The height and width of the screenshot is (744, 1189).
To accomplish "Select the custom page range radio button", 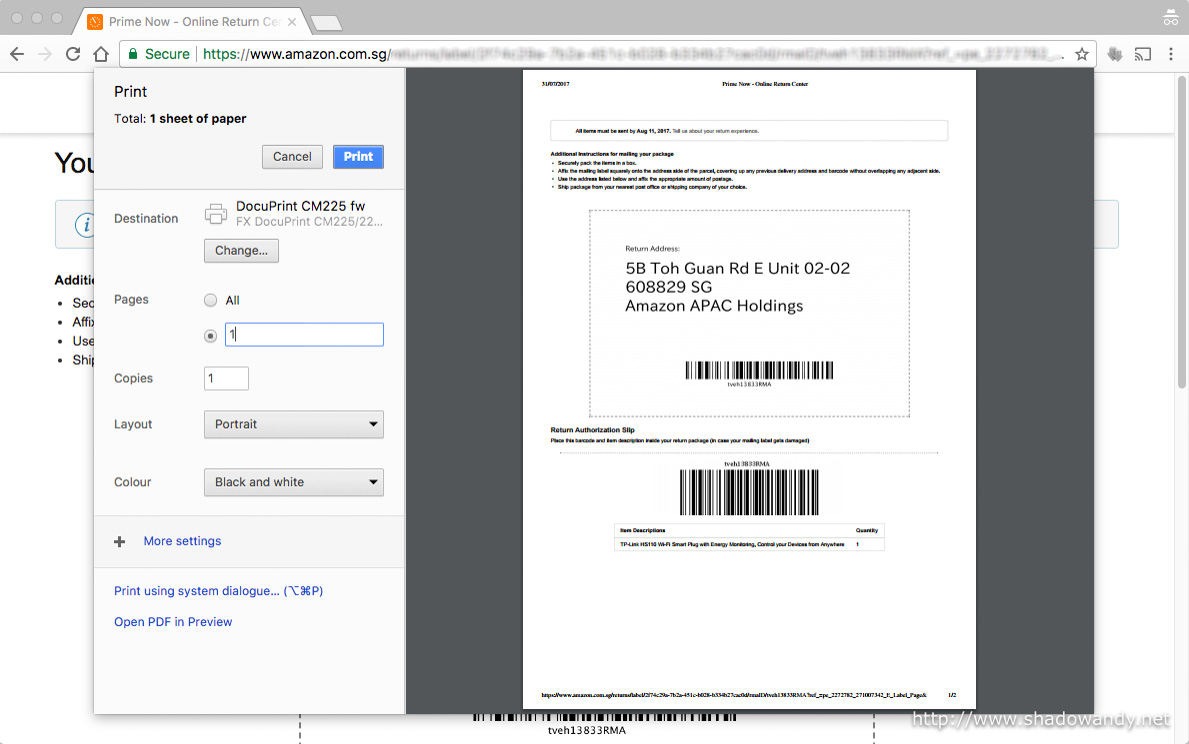I will pos(210,336).
